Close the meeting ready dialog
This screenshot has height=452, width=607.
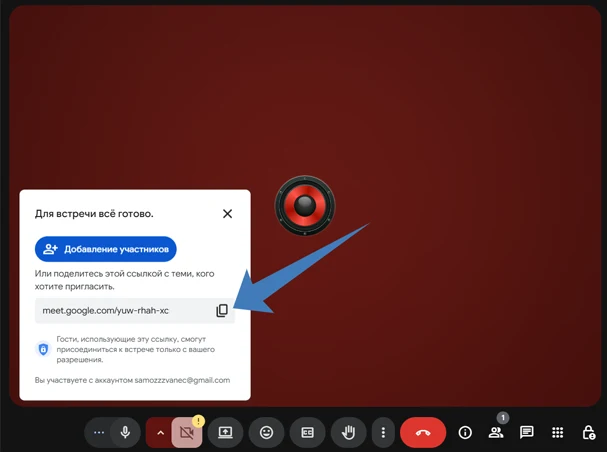point(227,214)
